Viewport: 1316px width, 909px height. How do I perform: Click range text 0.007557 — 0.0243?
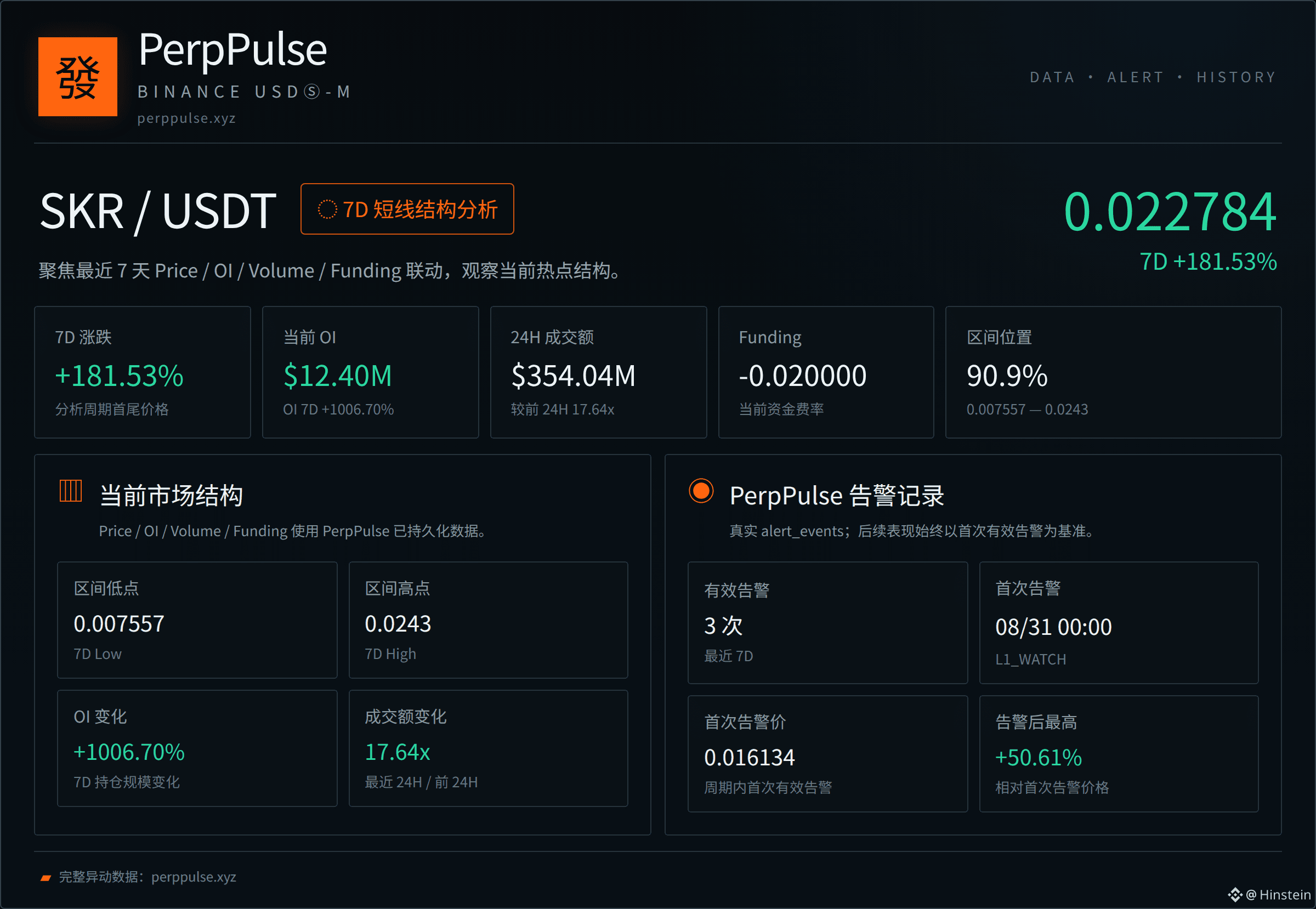pos(1027,410)
